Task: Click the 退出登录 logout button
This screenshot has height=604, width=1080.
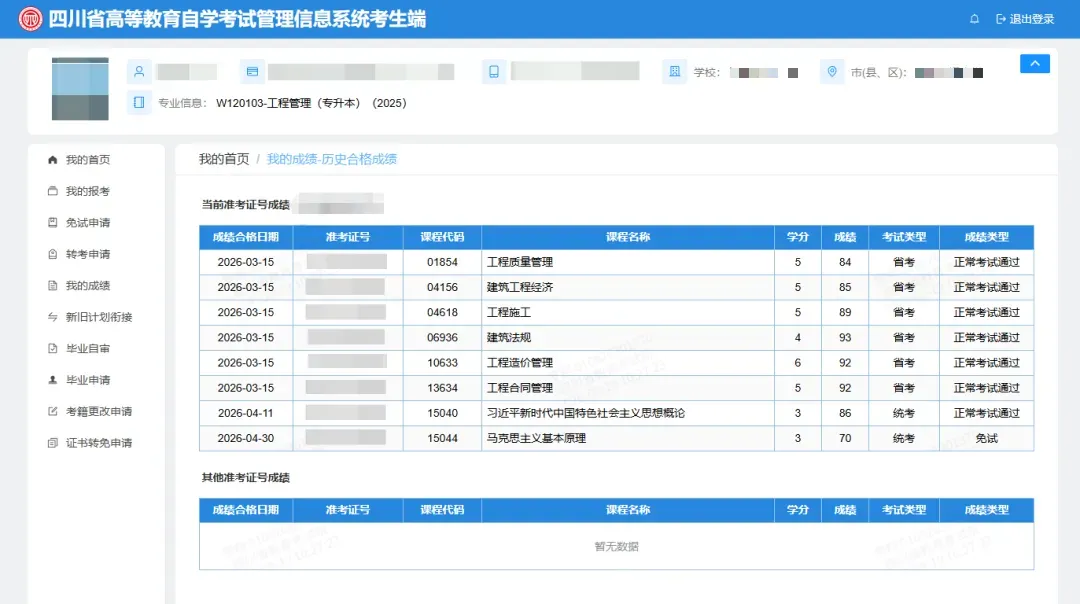Action: pos(1025,19)
